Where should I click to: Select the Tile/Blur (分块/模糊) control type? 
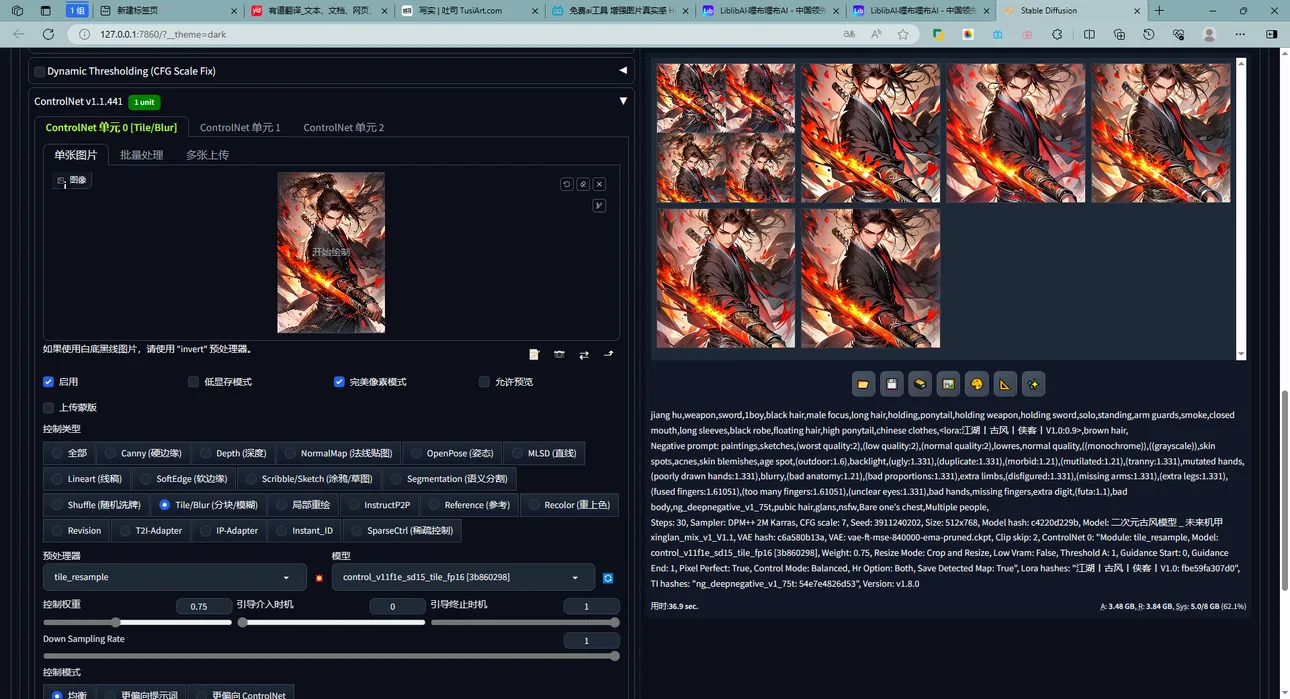208,505
